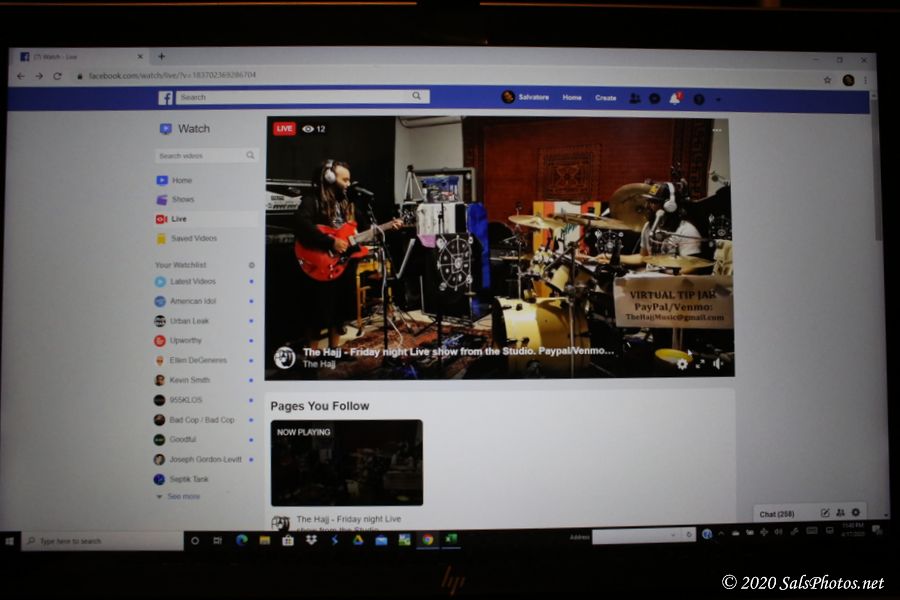The width and height of the screenshot is (900, 600).
Task: Expand See more in Your Watchlist
Action: point(182,496)
